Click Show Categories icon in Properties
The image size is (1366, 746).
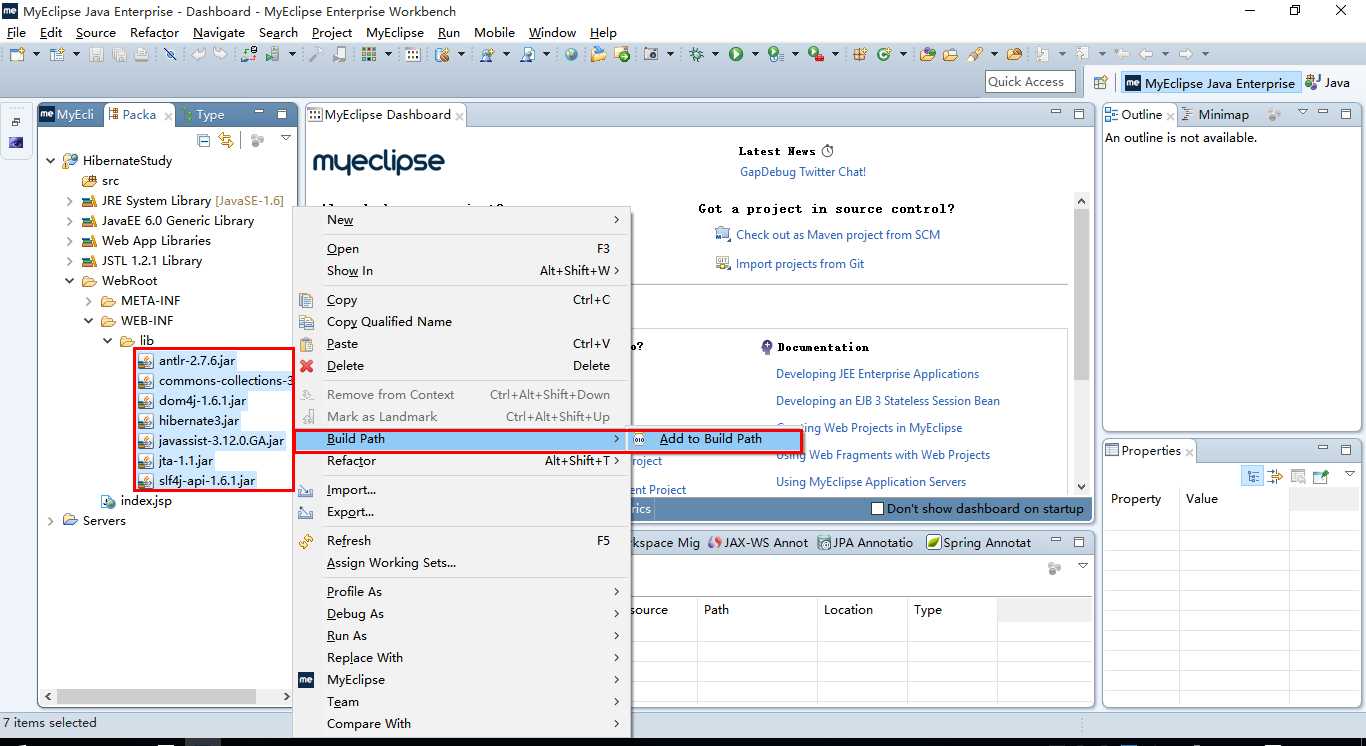pos(1253,476)
